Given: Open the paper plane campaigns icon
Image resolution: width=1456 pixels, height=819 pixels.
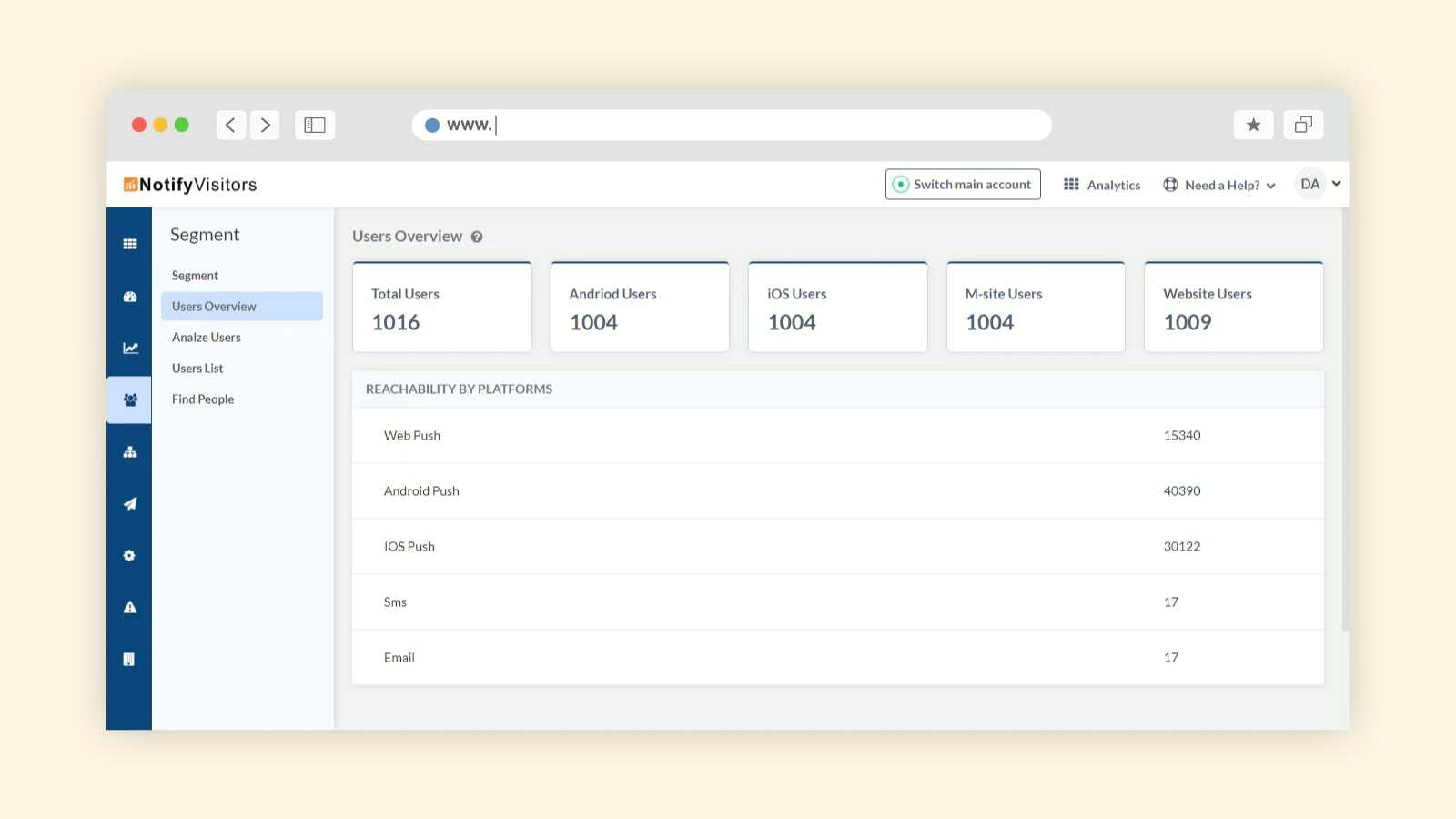Looking at the screenshot, I should pos(130,503).
